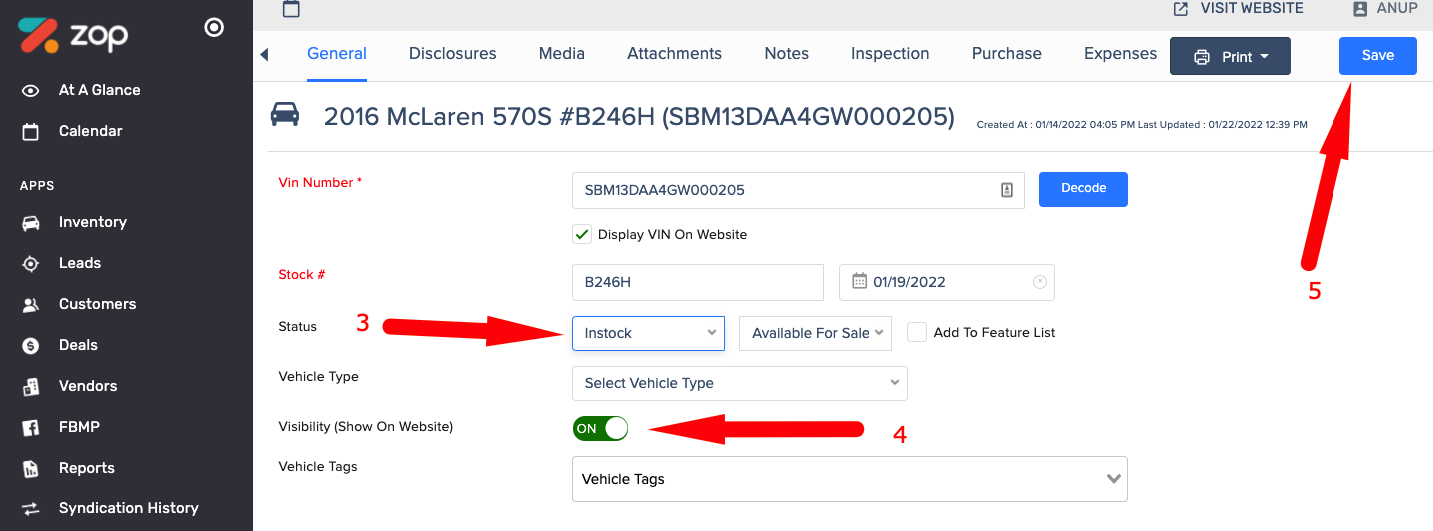Click the Leads target icon
Image resolution: width=1433 pixels, height=531 pixels.
point(31,263)
